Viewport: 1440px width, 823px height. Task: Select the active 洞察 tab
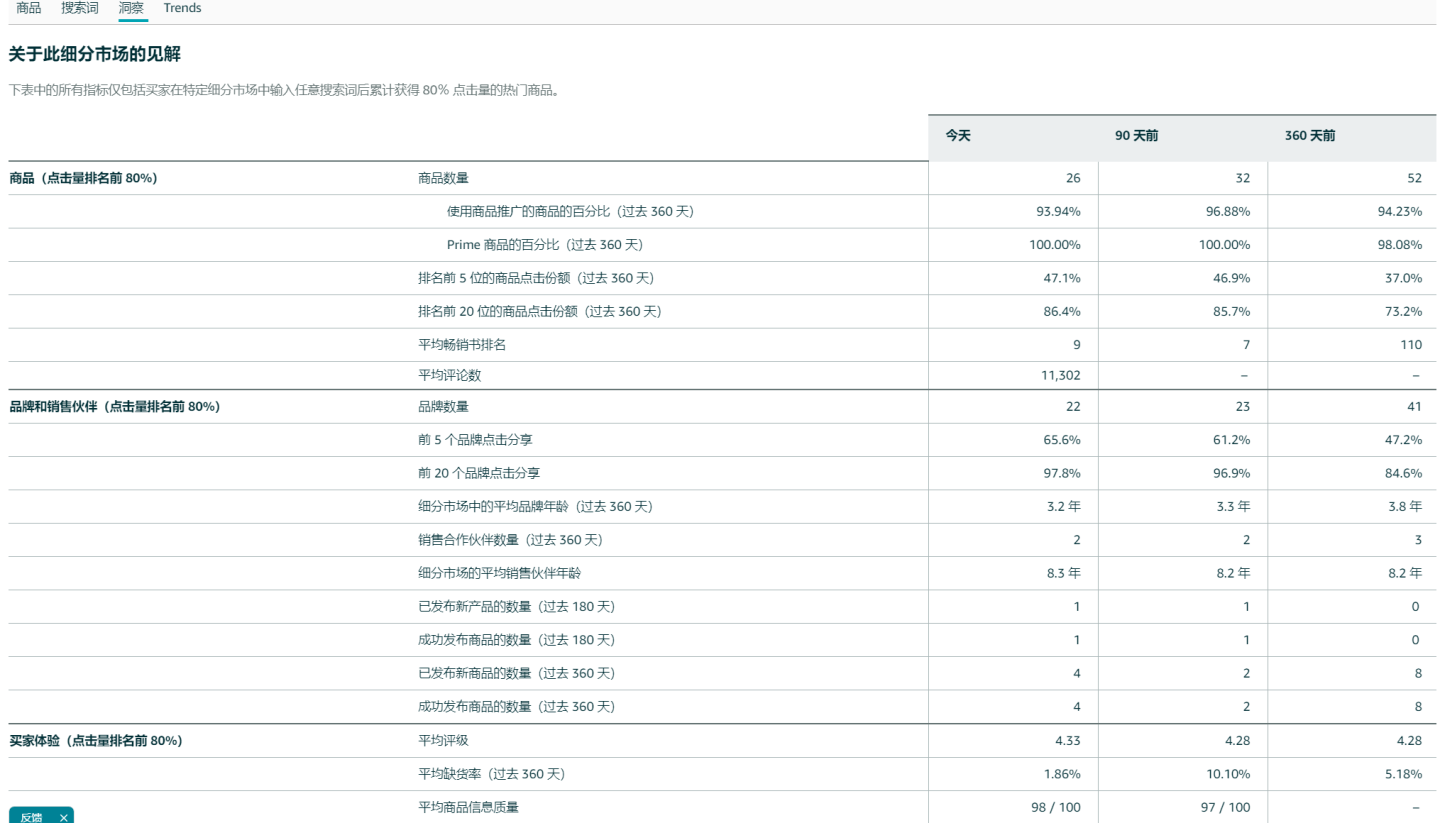click(131, 8)
